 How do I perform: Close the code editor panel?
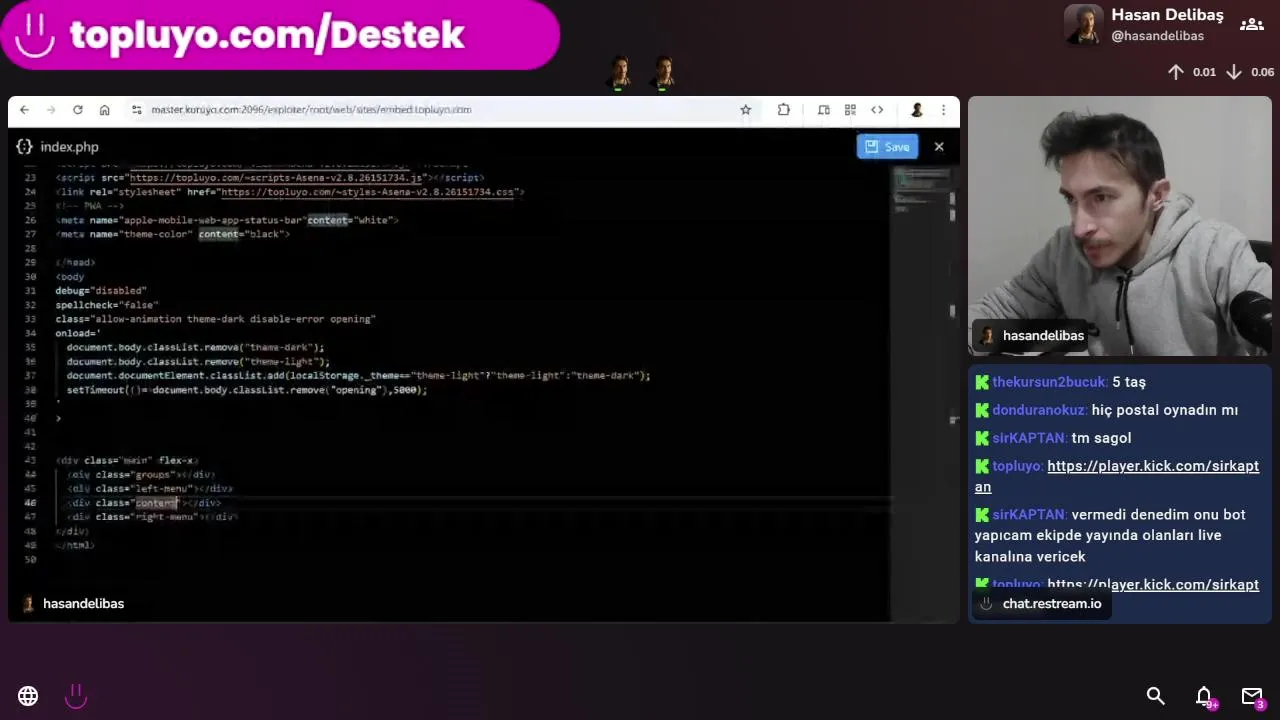939,147
